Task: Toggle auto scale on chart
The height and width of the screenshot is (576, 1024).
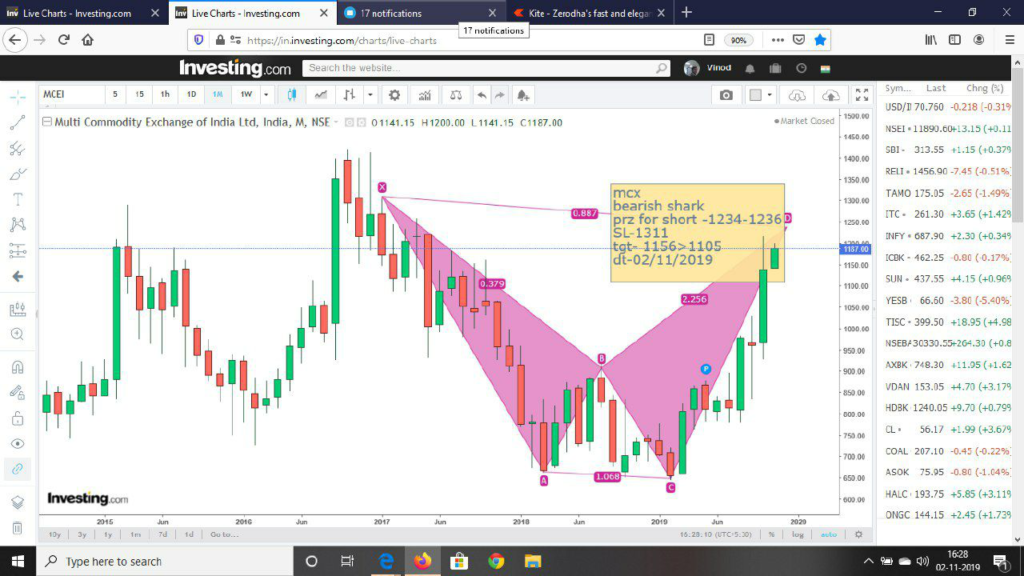Action: (x=828, y=534)
